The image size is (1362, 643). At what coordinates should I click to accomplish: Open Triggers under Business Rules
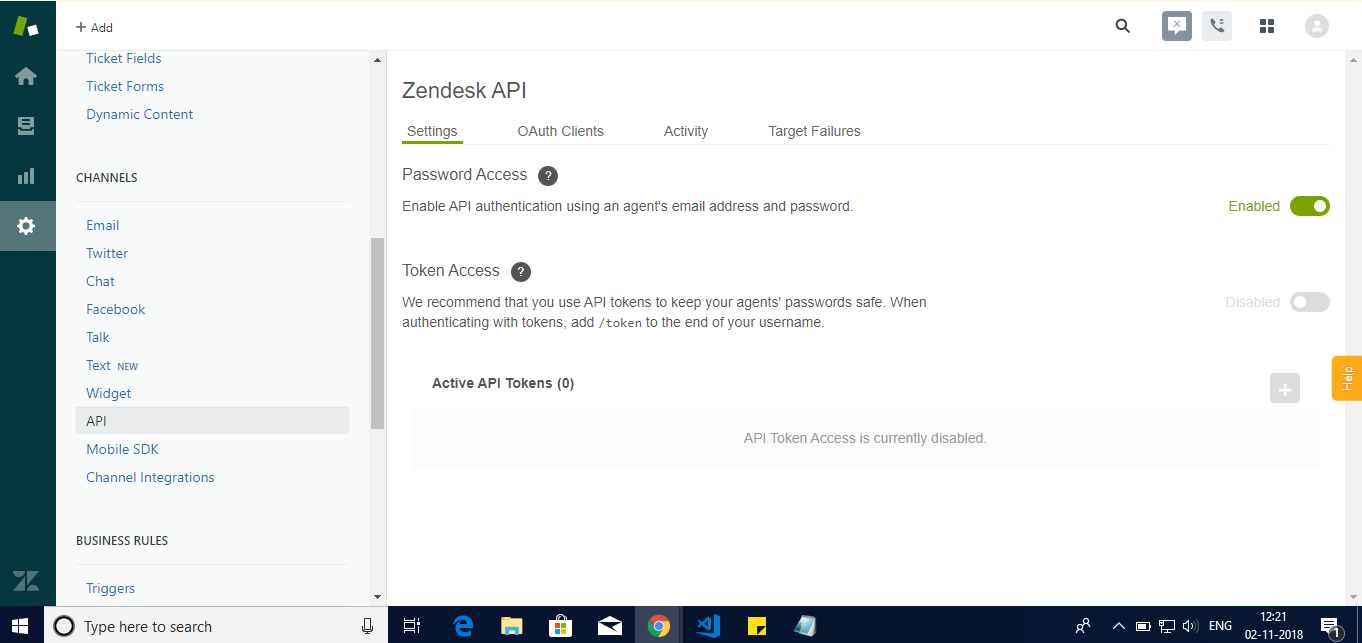[111, 588]
